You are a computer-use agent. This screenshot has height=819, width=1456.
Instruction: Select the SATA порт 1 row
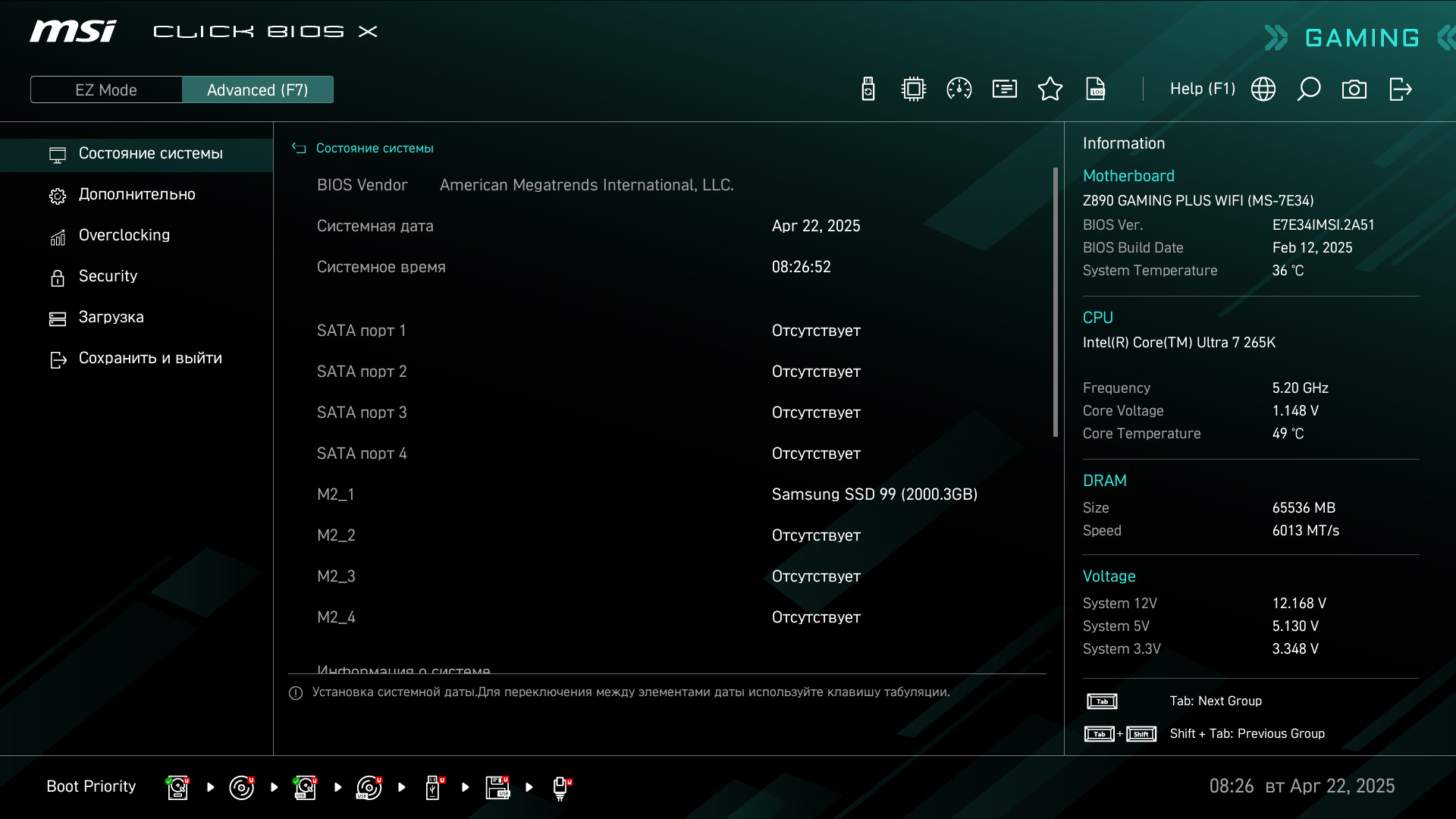667,331
